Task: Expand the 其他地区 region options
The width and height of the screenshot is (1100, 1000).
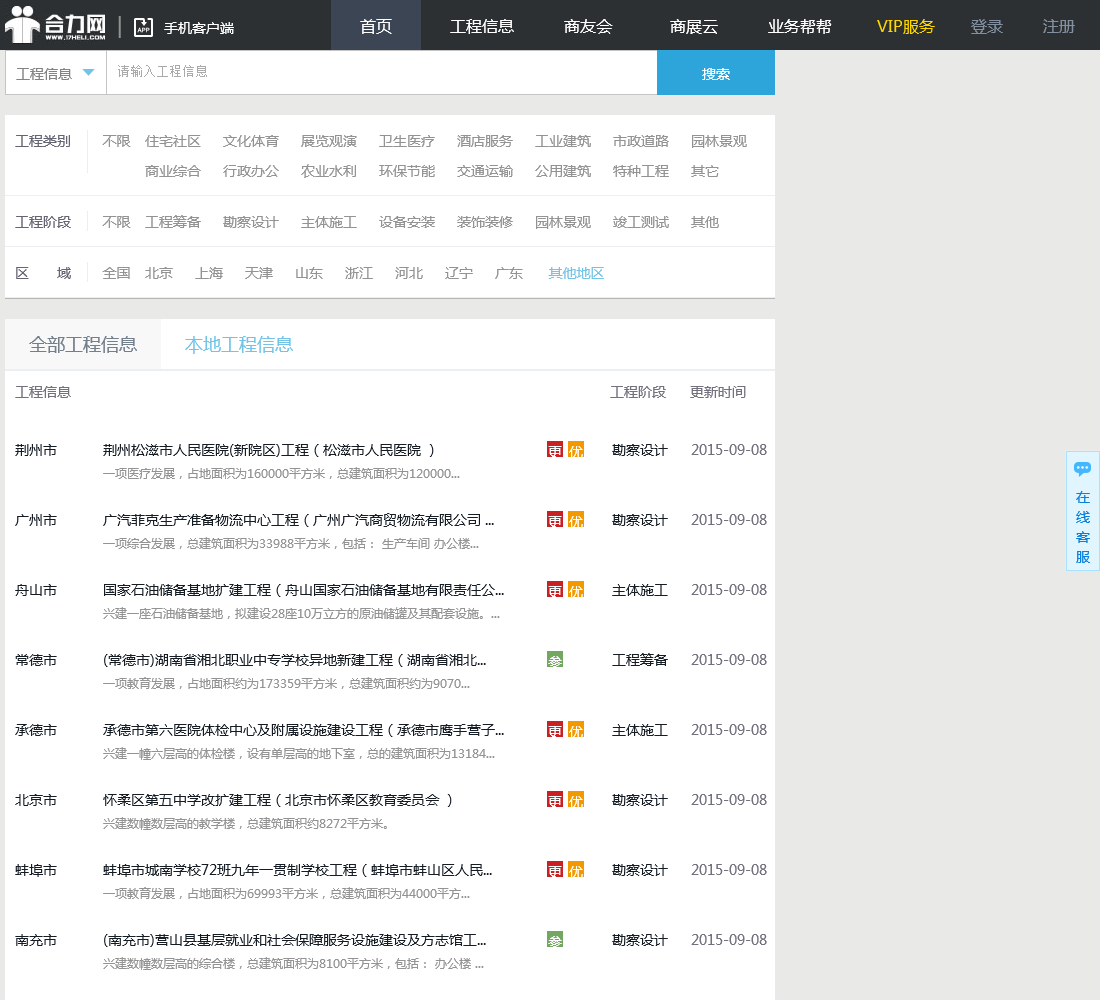Action: point(576,273)
